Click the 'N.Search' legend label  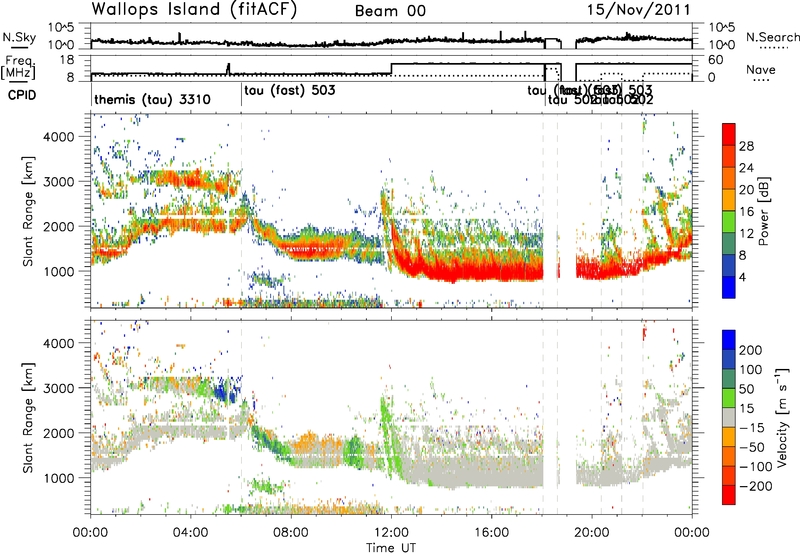[x=772, y=37]
